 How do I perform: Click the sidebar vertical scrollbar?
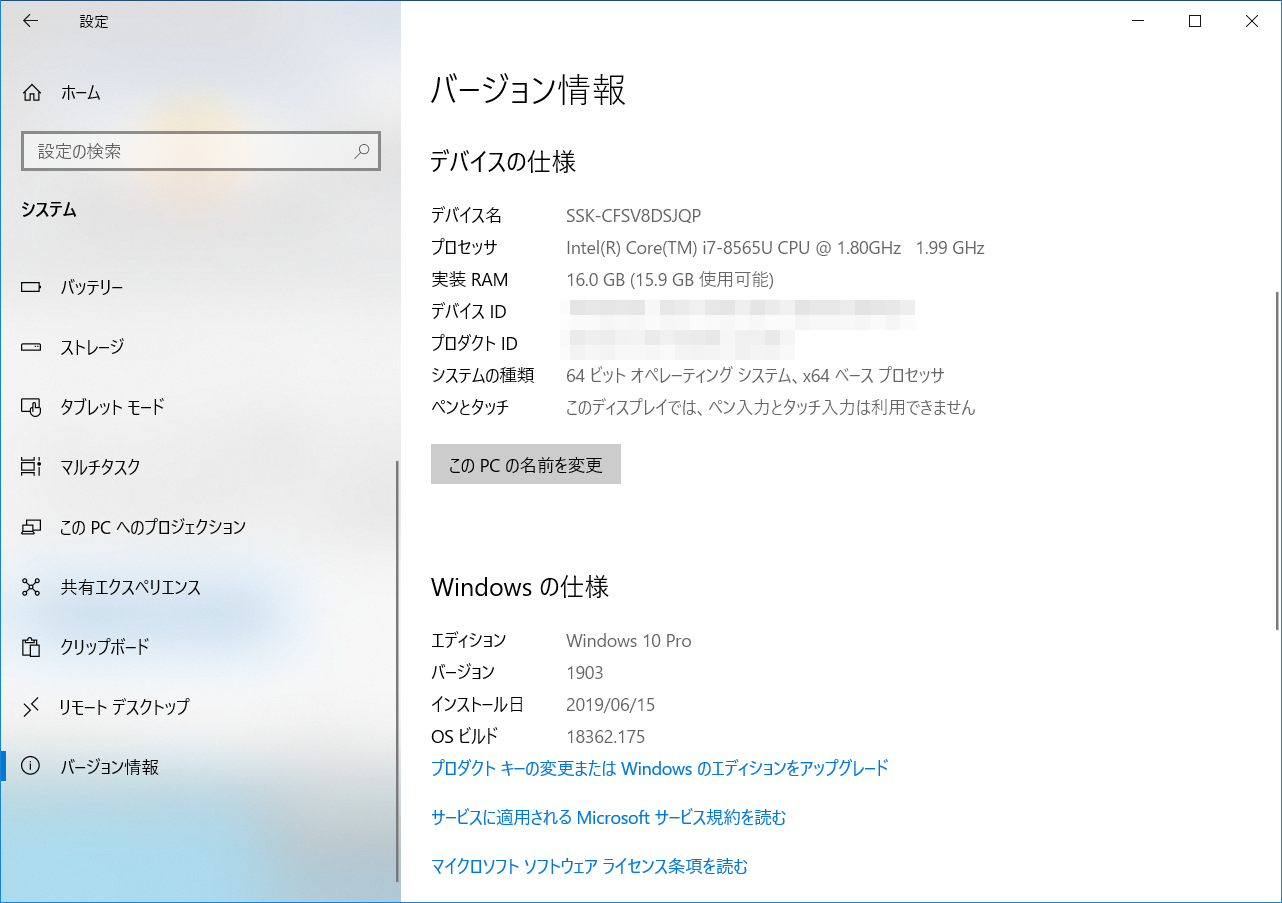(398, 670)
